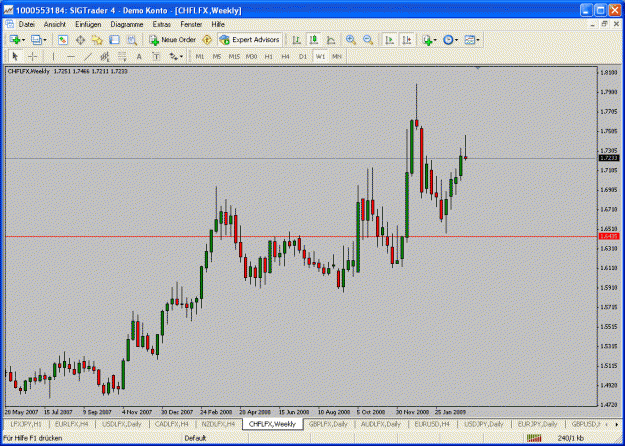Screen dimensions: 625x446
Task: Switch to bar chart display
Action: [x=296, y=40]
